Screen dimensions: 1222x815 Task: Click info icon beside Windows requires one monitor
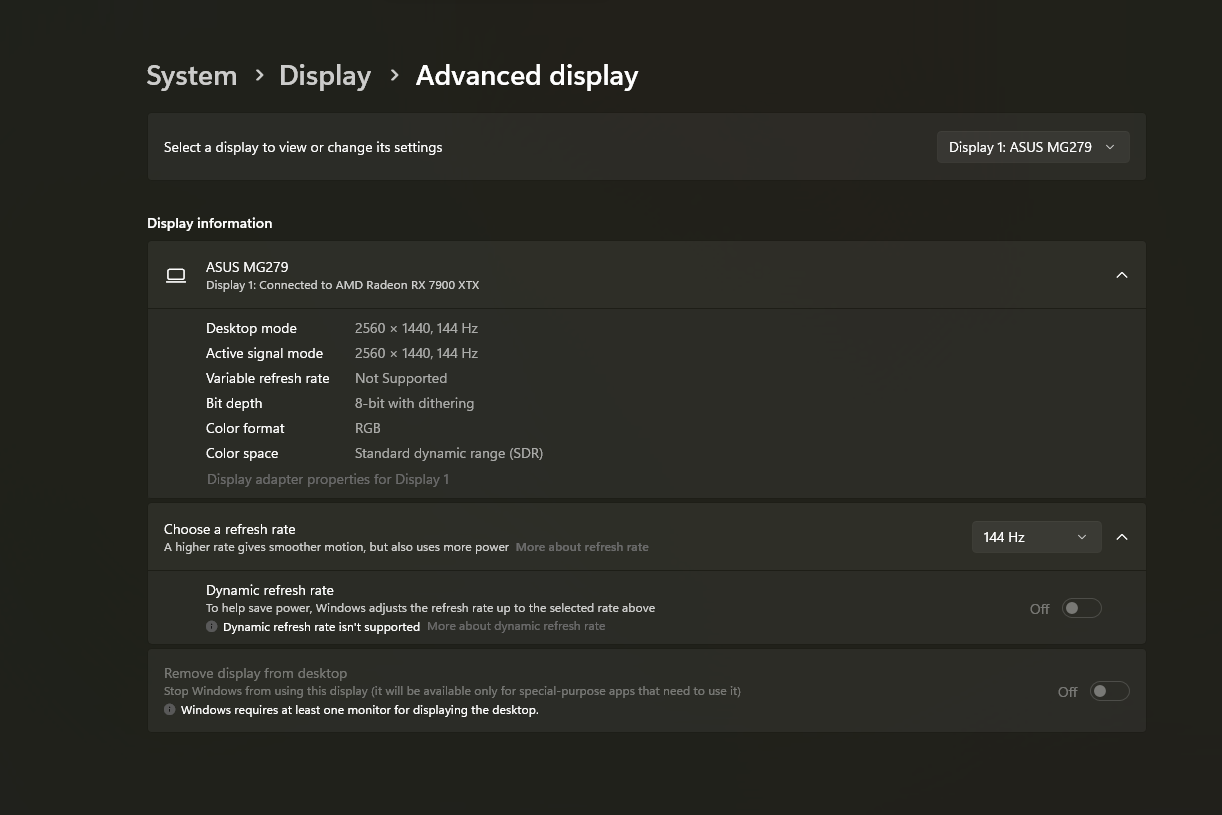(170, 710)
